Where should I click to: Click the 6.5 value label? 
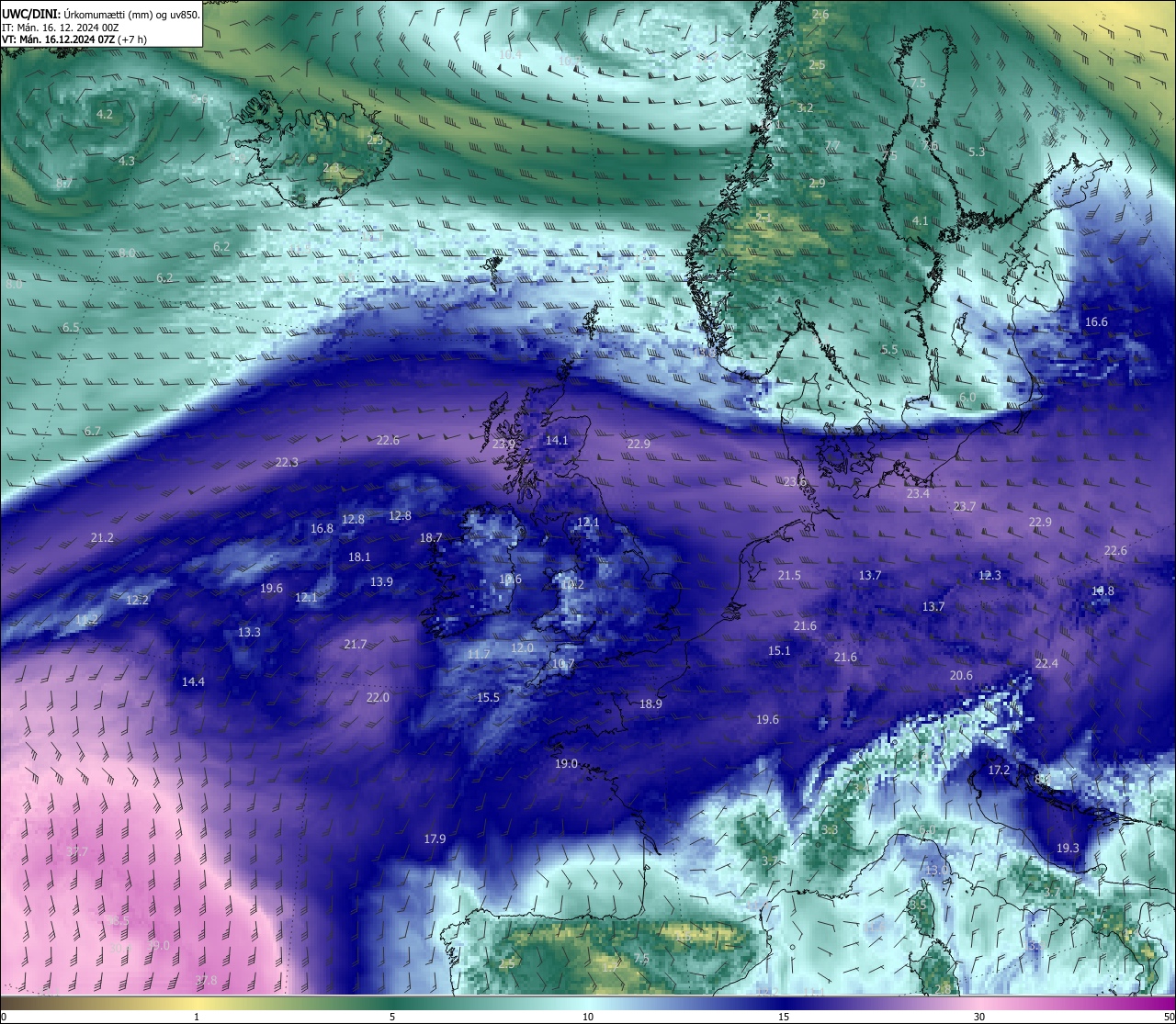pyautogui.click(x=71, y=328)
